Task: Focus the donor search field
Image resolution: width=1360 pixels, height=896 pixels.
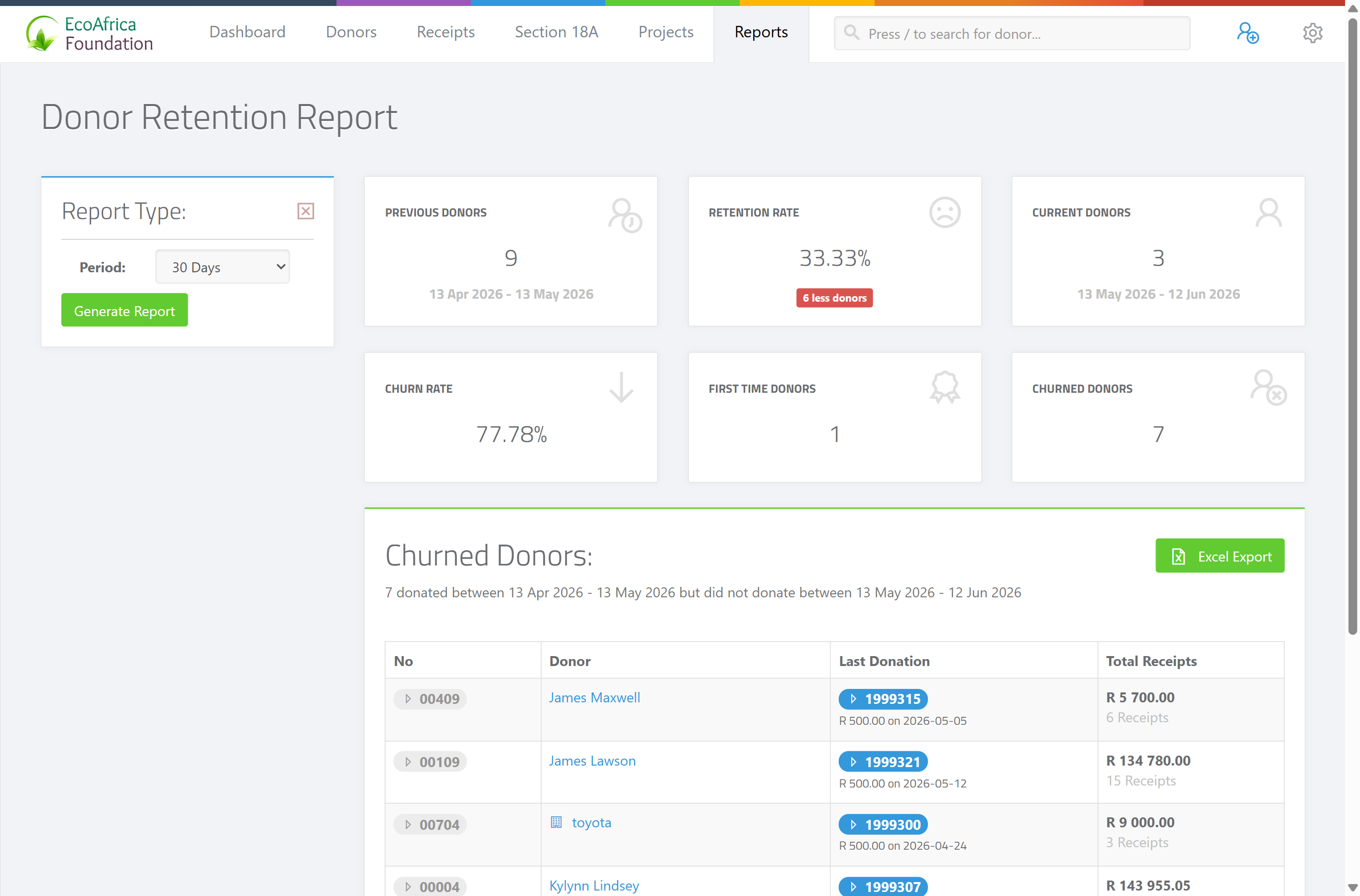Action: pyautogui.click(x=1012, y=33)
